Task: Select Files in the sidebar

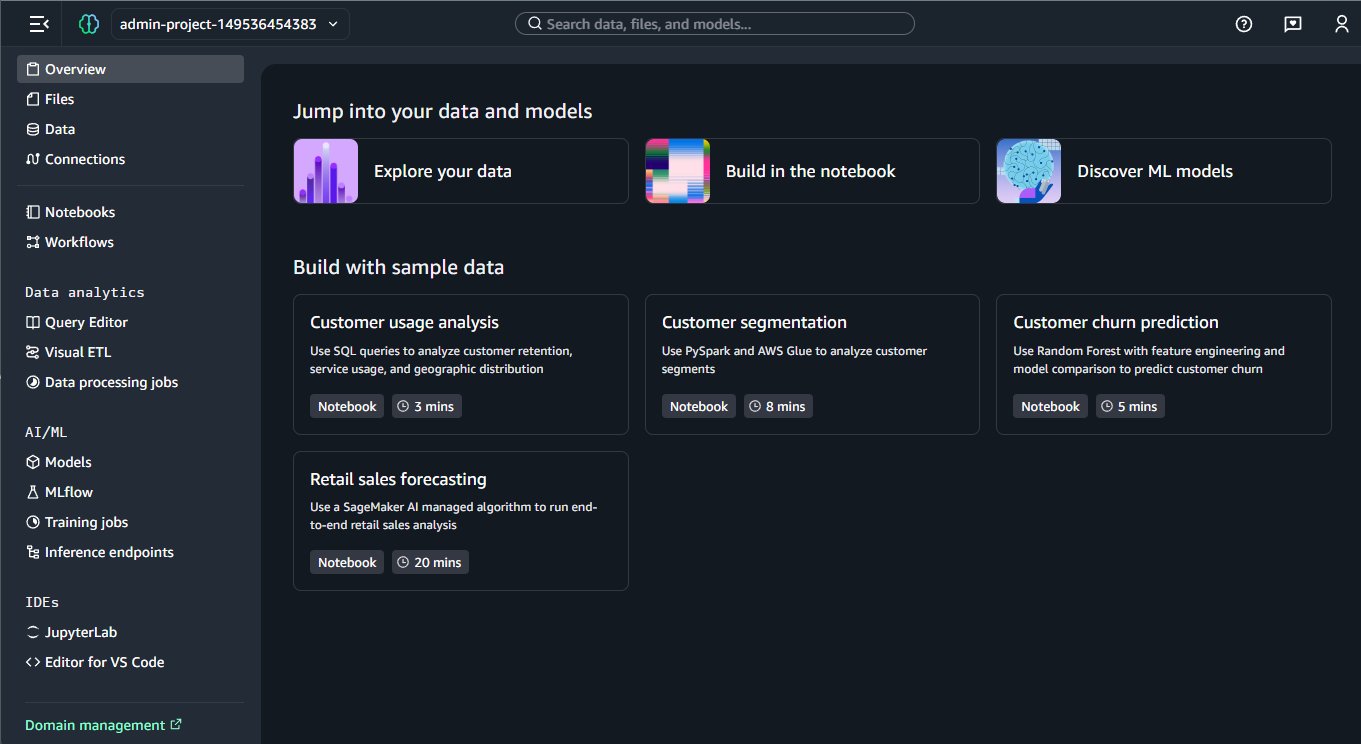Action: pos(59,99)
